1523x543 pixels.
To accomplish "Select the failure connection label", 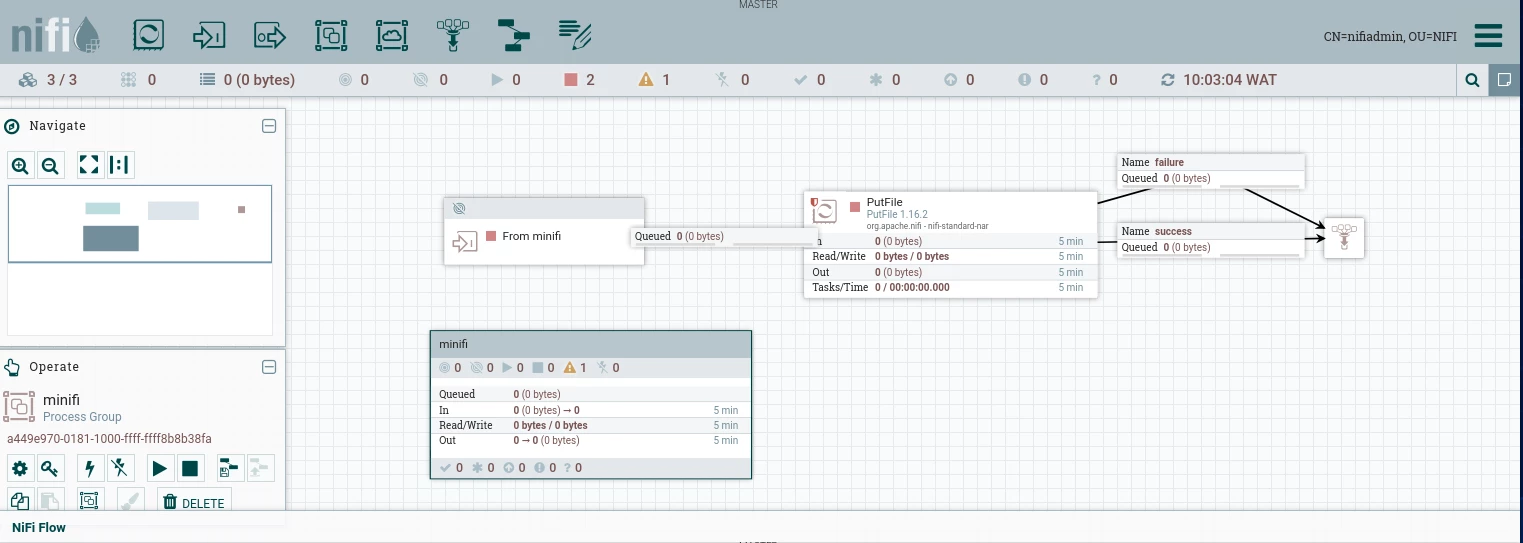I will coord(1210,170).
